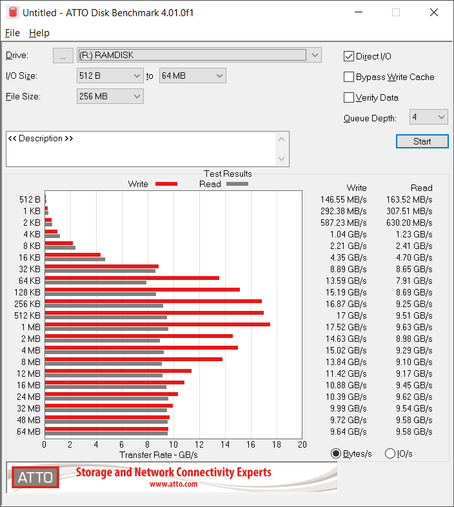Click the 16.87 GB/s write value
Viewport: 454px width, 507px height.
(x=346, y=304)
